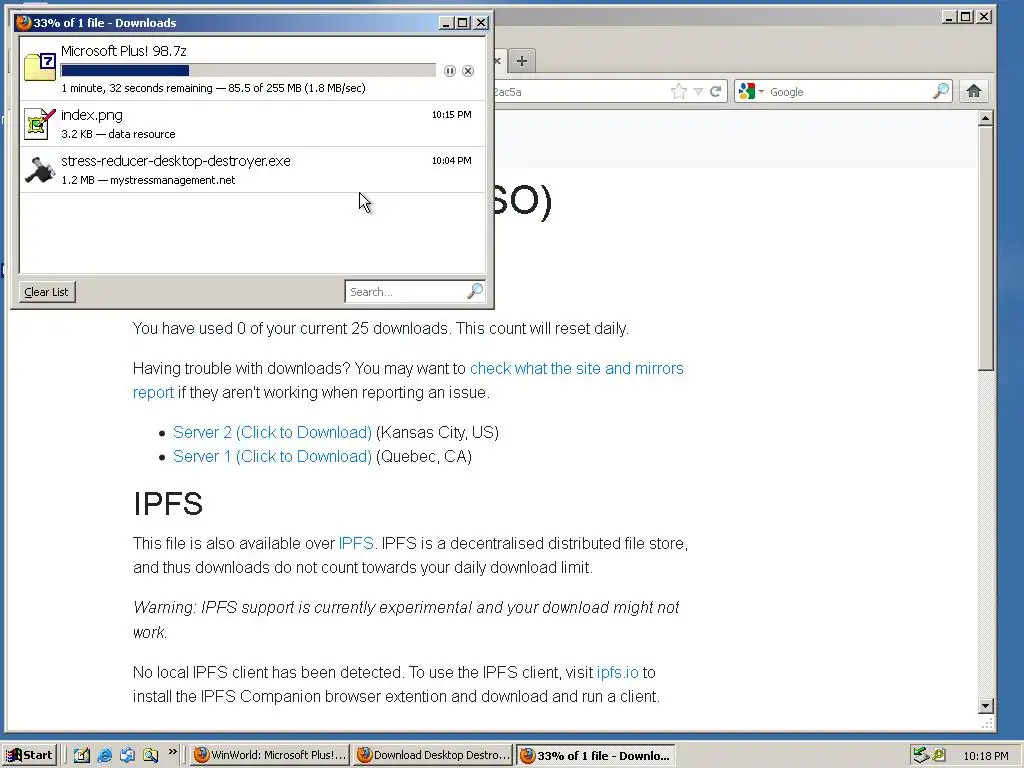Bookmark this page with the star icon
The image size is (1024, 768).
tap(679, 91)
